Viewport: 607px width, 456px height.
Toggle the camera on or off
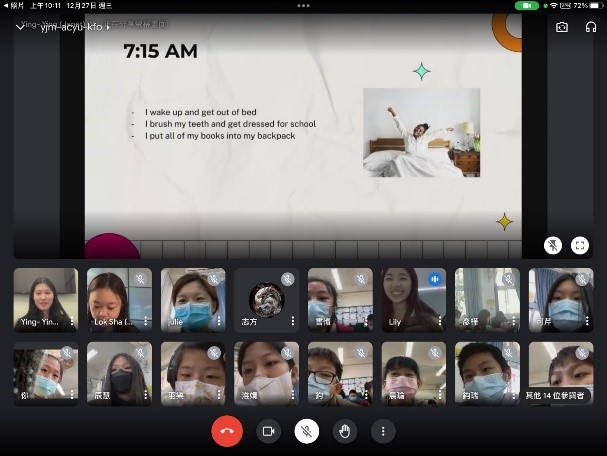[x=268, y=431]
